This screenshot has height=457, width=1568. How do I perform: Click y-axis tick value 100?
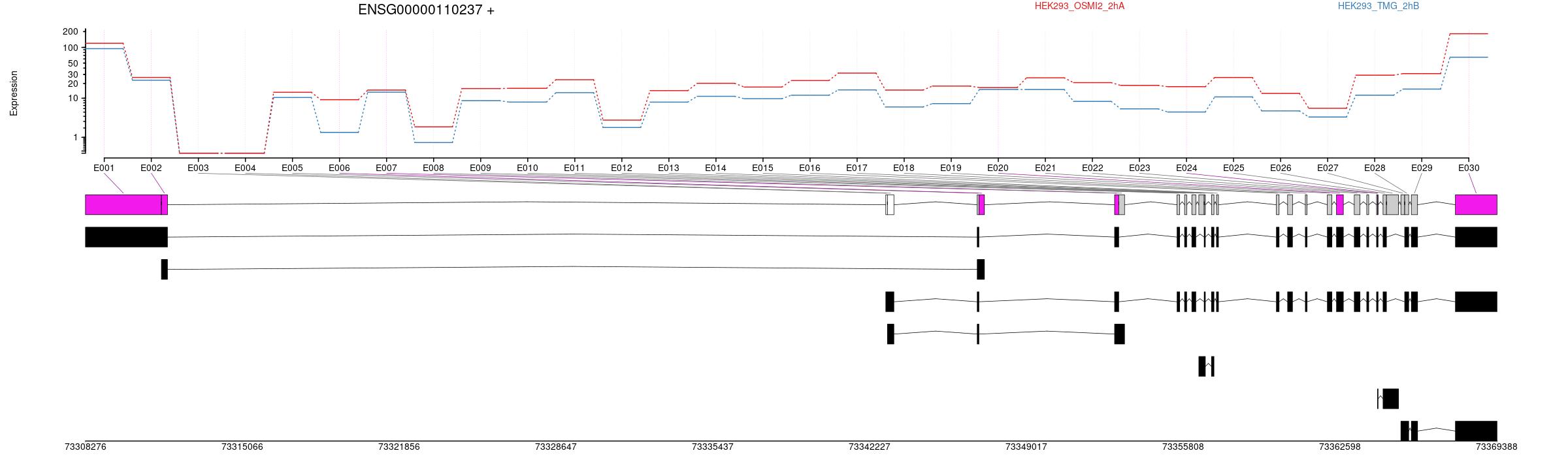71,48
